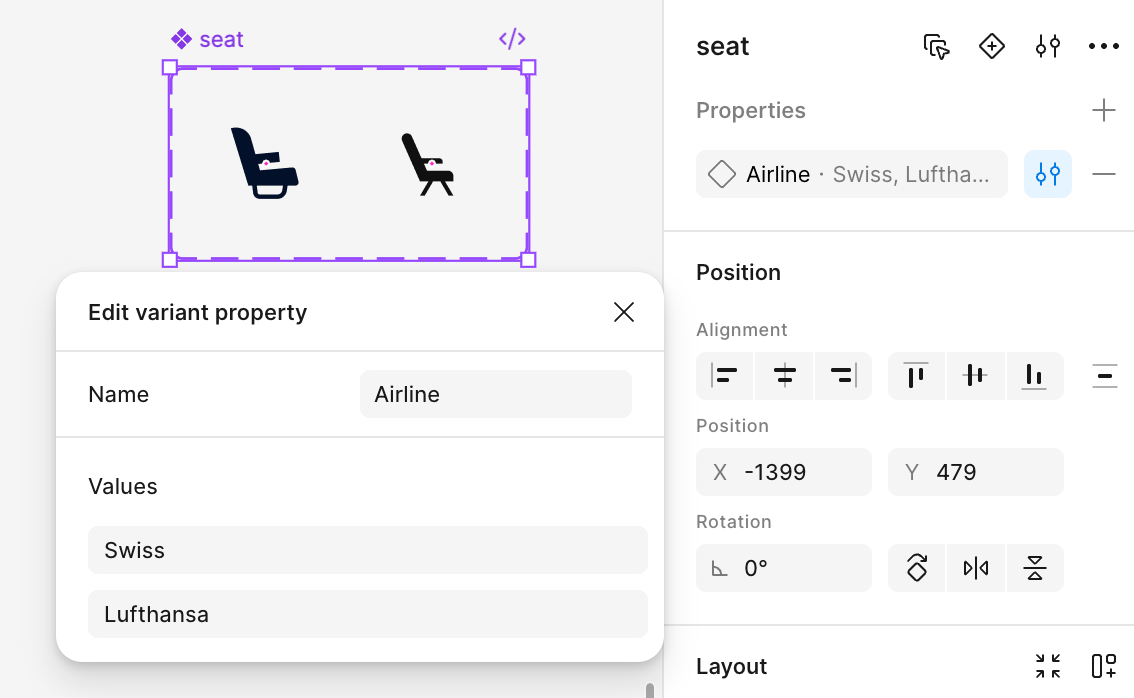Viewport: 1134px width, 698px height.
Task: Click the bottom-right selection handle of seat frame
Action: (528, 260)
